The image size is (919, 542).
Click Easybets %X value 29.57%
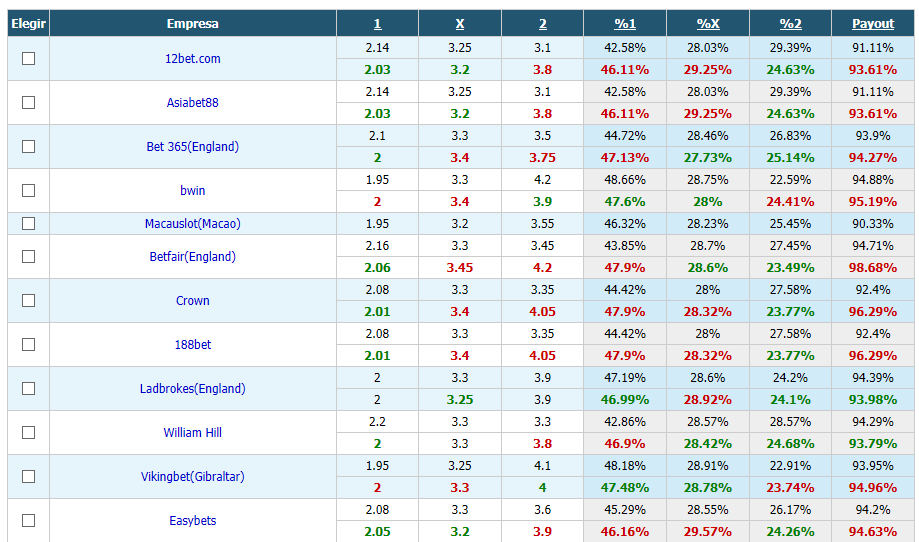click(708, 531)
